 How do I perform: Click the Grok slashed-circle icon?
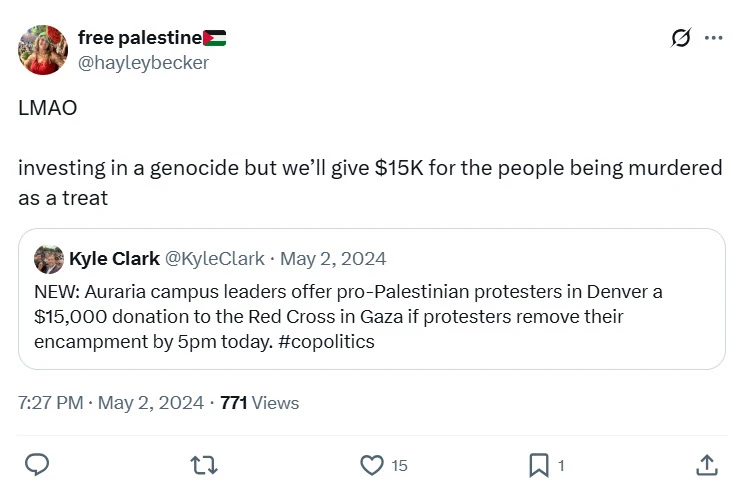pyautogui.click(x=681, y=39)
